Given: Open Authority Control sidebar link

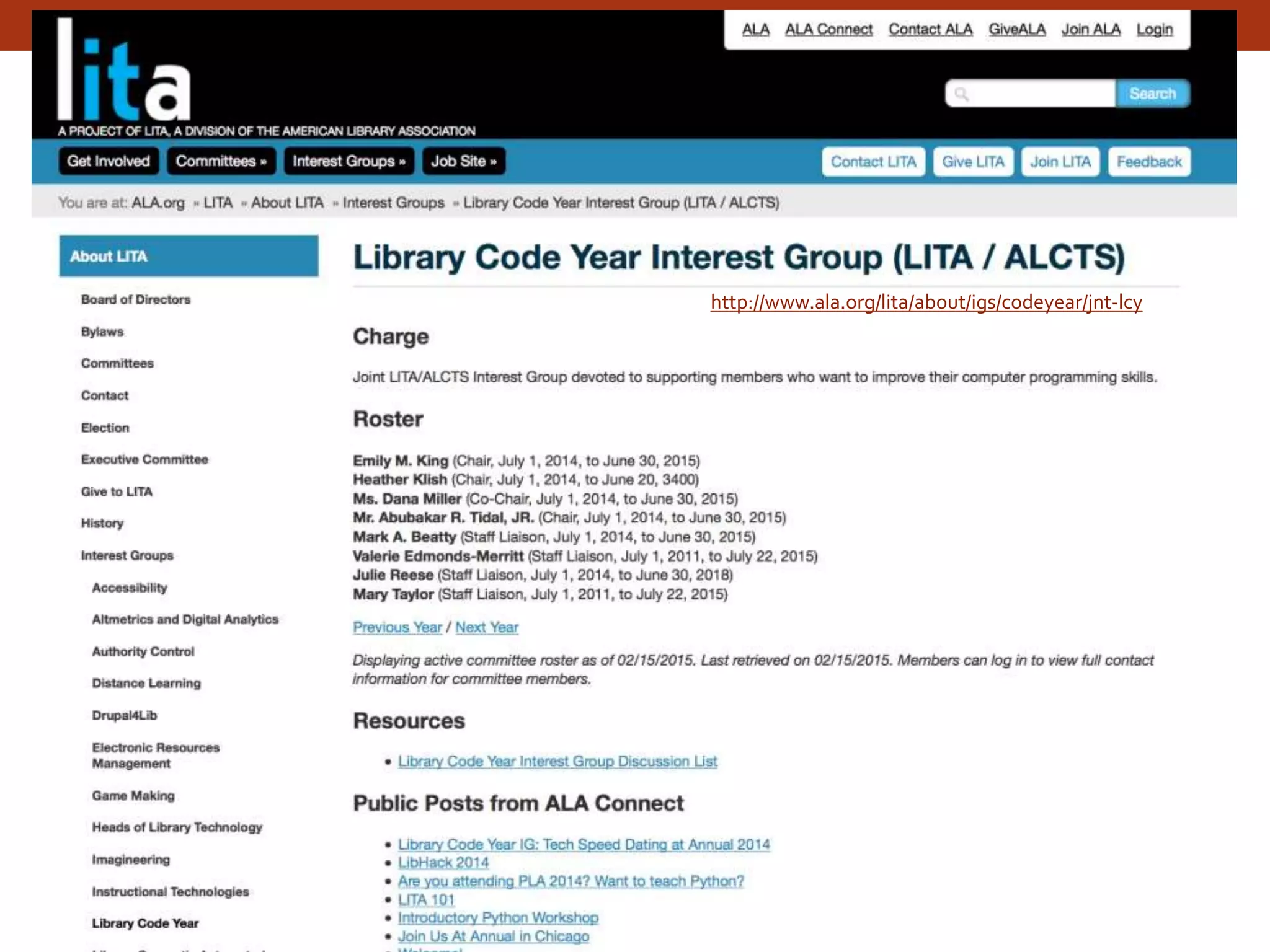Looking at the screenshot, I should pos(143,651).
